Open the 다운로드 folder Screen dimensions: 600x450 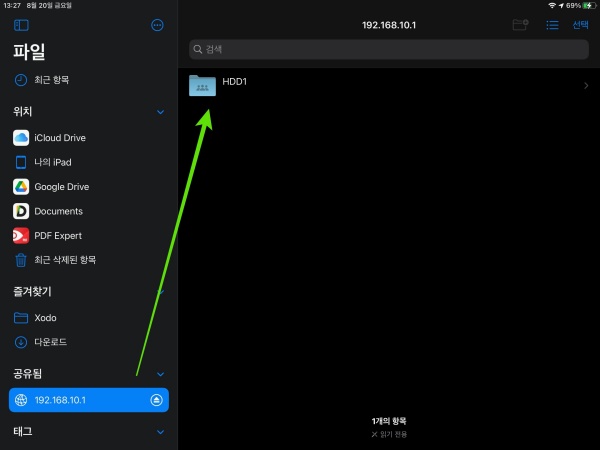(52, 342)
